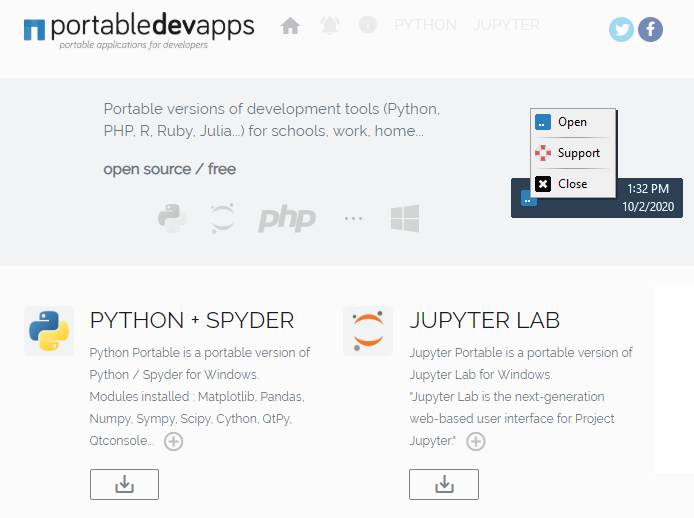Expand more details after Jupyter quote
Screen dimensions: 694x518
click(476, 441)
